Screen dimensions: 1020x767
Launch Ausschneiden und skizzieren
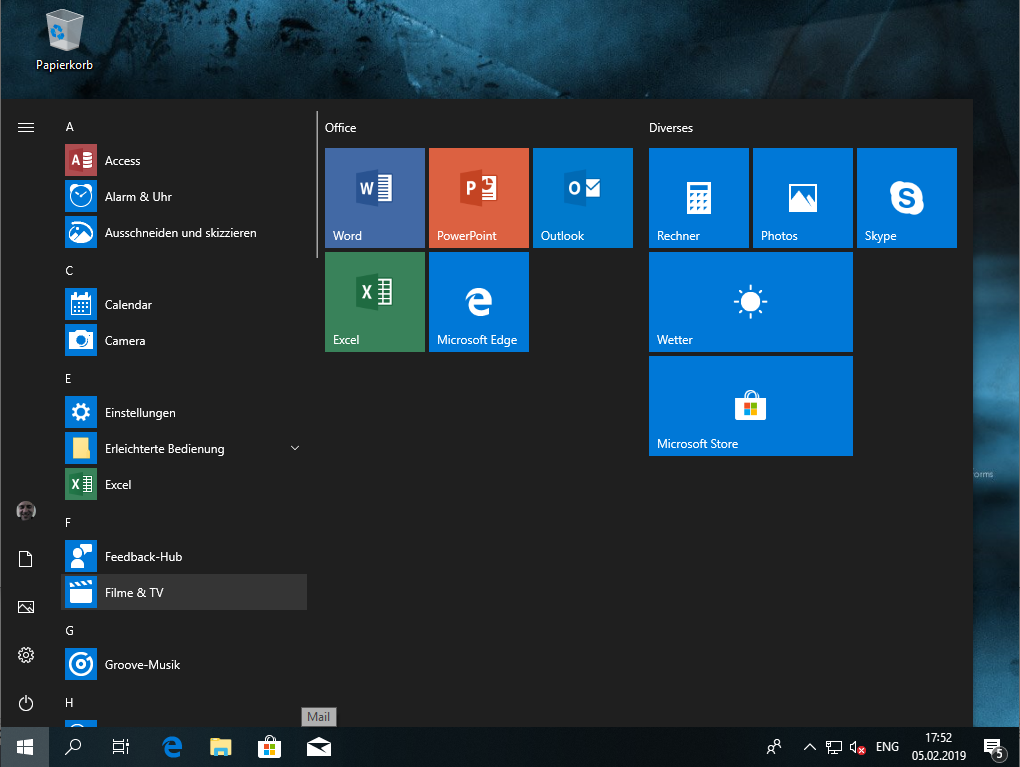coord(184,233)
